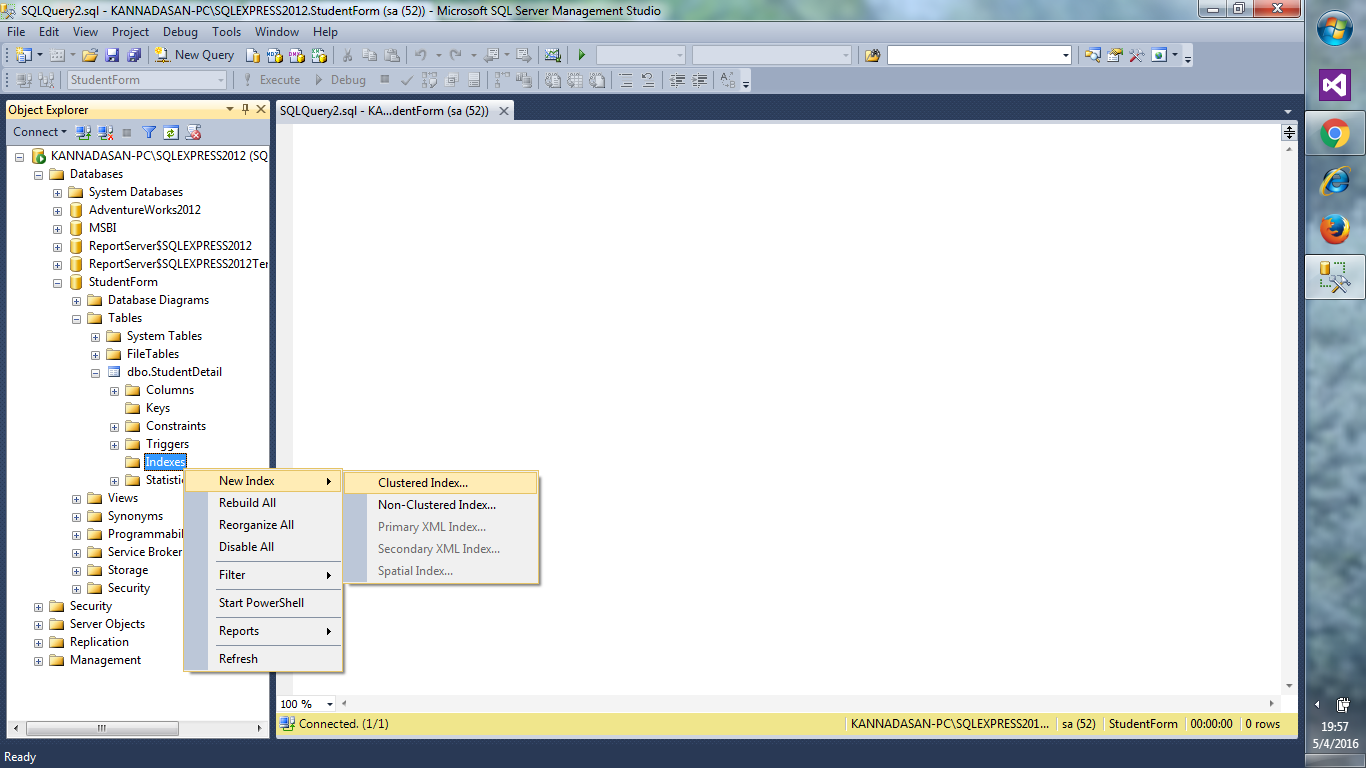Click the Object Explorer script/cancel sync icon
The height and width of the screenshot is (768, 1366).
(x=194, y=132)
